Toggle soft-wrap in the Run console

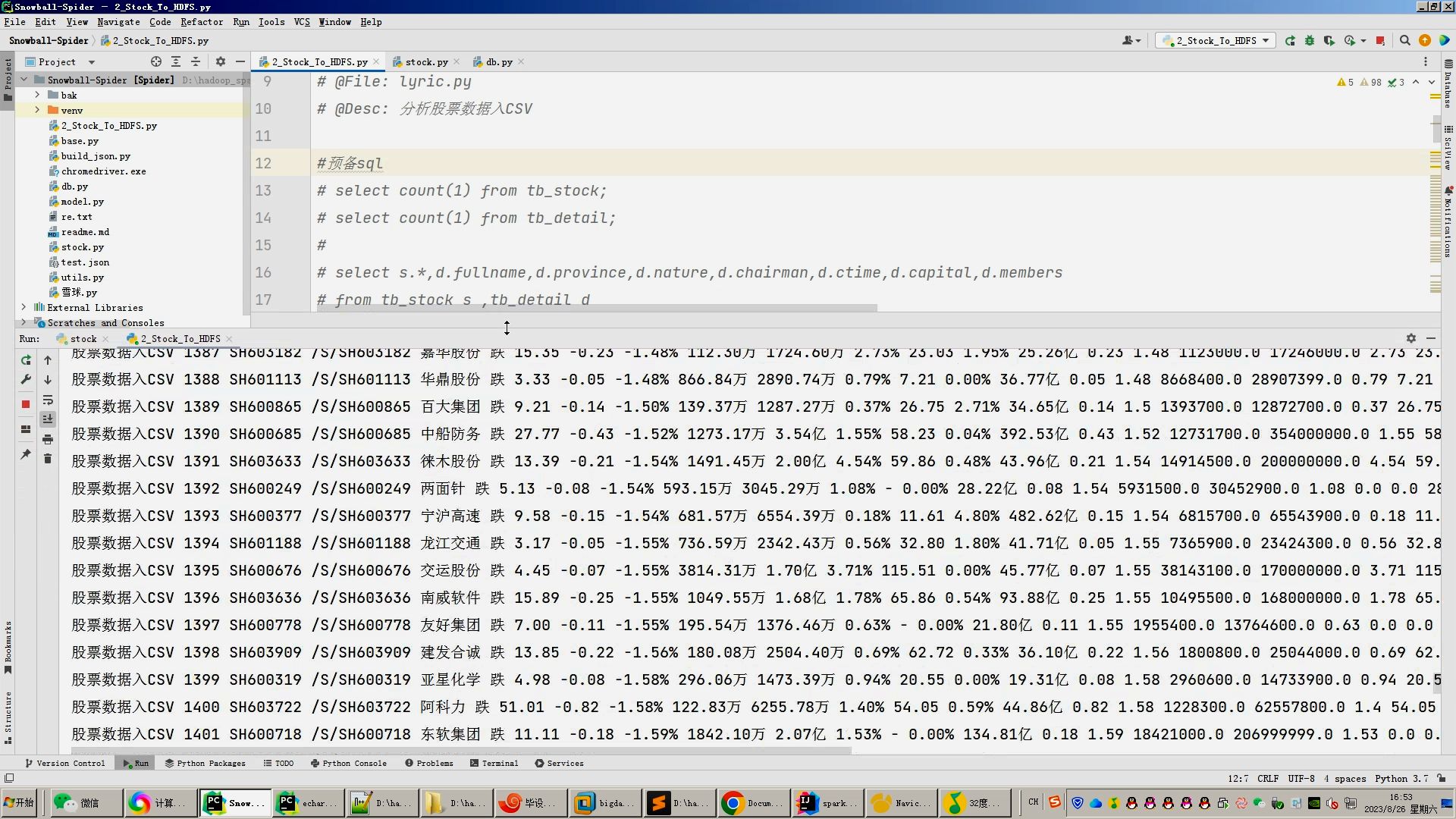[48, 400]
